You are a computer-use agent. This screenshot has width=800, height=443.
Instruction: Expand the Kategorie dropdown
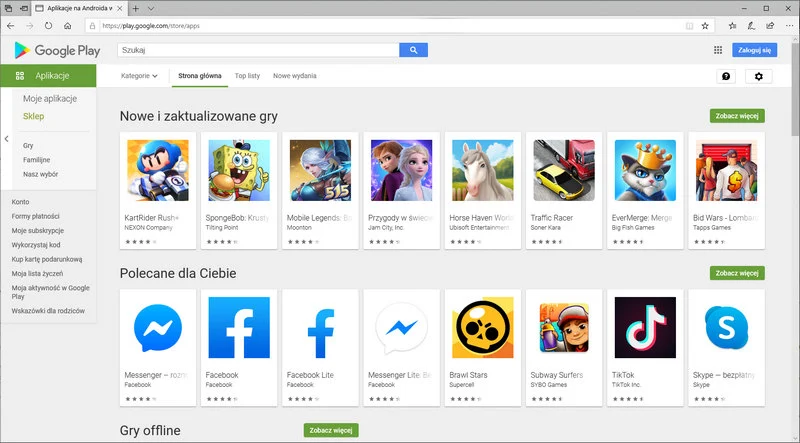[x=139, y=76]
